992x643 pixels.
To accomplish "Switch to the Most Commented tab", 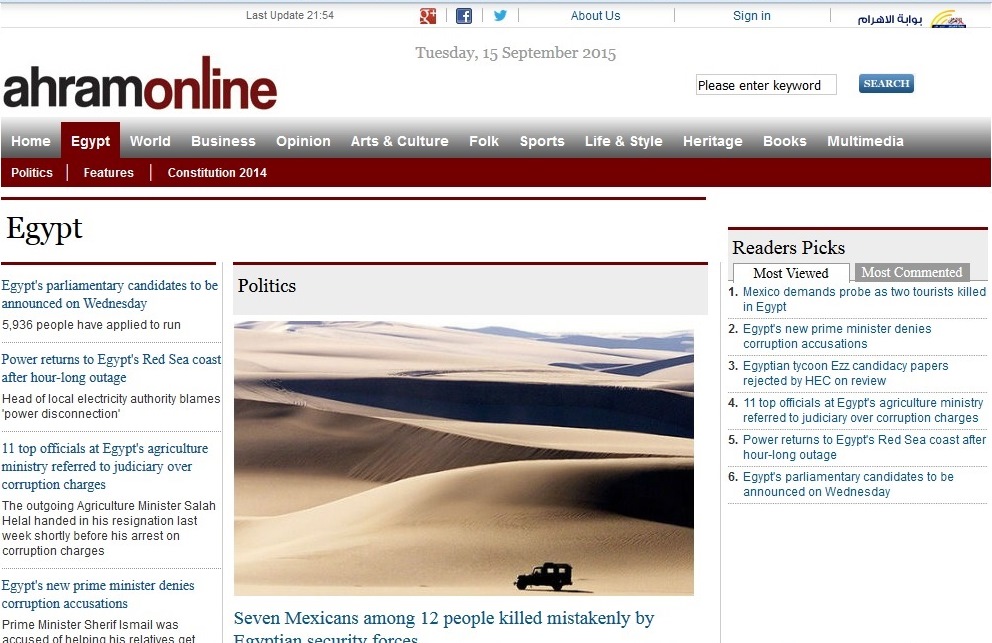I will tap(911, 272).
